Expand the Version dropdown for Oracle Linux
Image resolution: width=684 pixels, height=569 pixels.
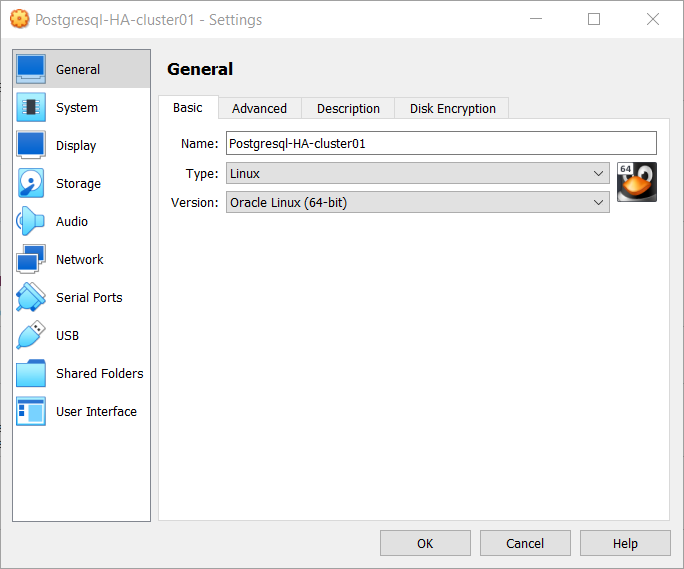pyautogui.click(x=417, y=203)
